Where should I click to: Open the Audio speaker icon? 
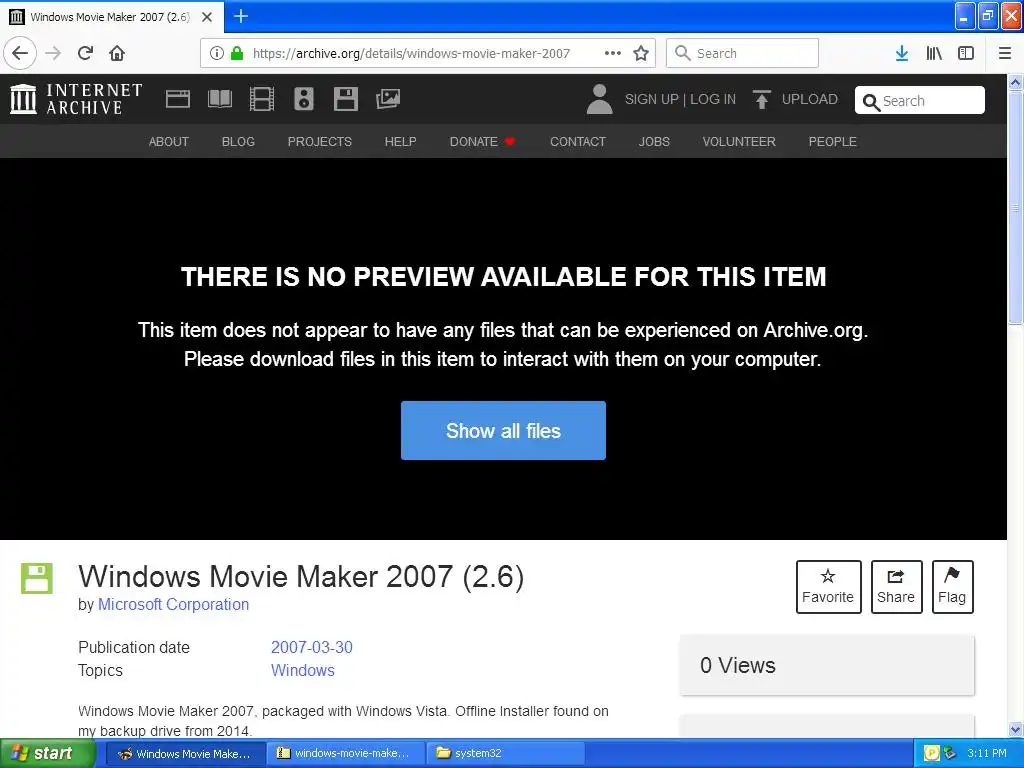pyautogui.click(x=304, y=99)
